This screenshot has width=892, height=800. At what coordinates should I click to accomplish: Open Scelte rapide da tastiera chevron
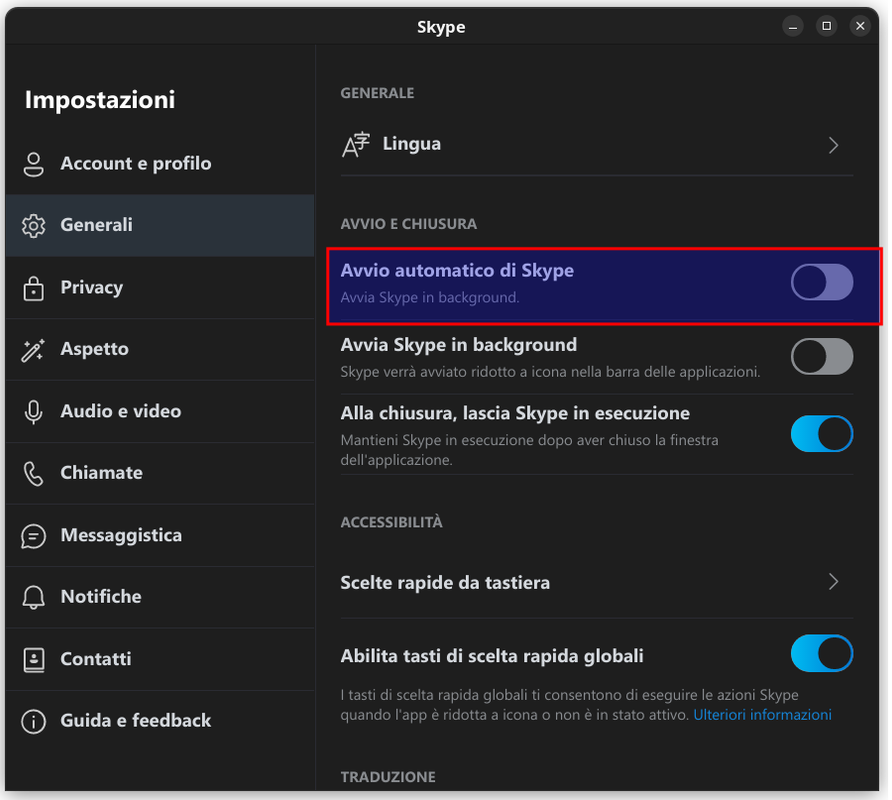(833, 582)
